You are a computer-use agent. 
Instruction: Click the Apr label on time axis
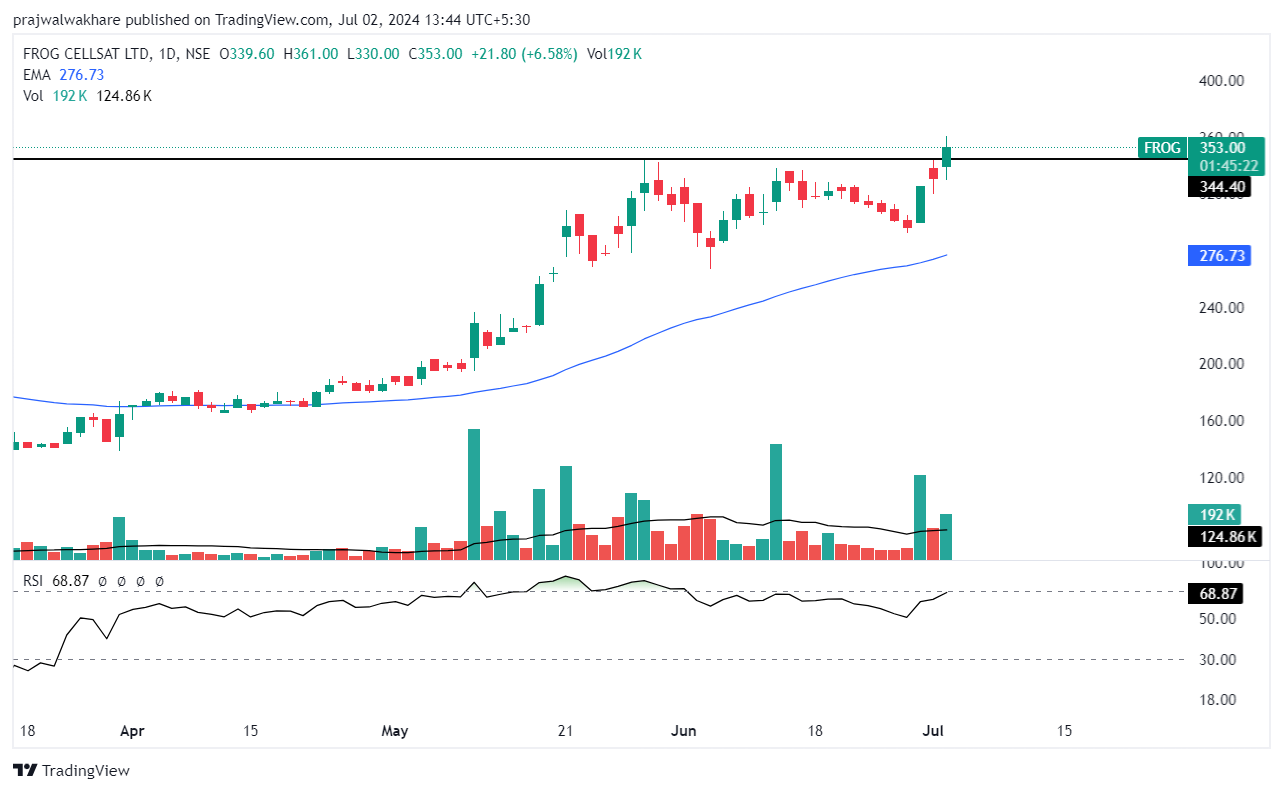(132, 731)
